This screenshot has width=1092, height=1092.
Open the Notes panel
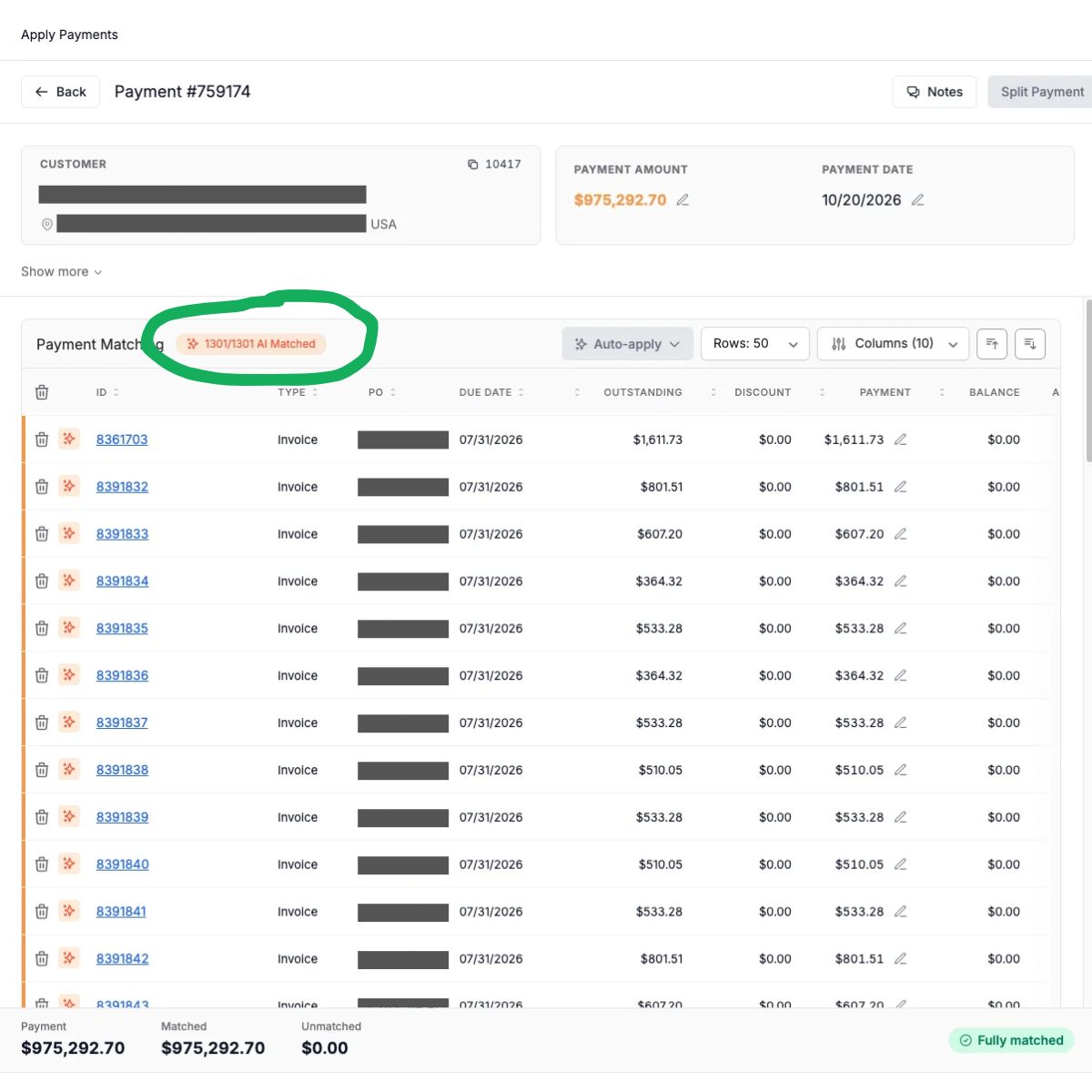pyautogui.click(x=935, y=92)
